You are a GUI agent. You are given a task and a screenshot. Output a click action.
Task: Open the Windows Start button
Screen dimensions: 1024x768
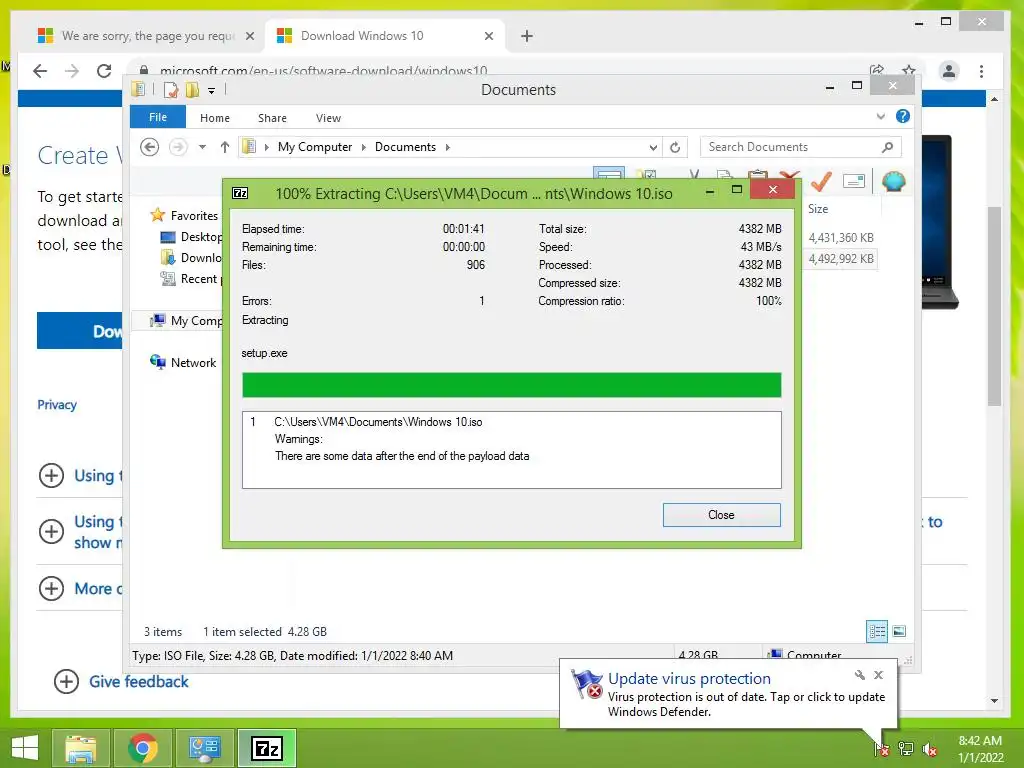click(25, 748)
